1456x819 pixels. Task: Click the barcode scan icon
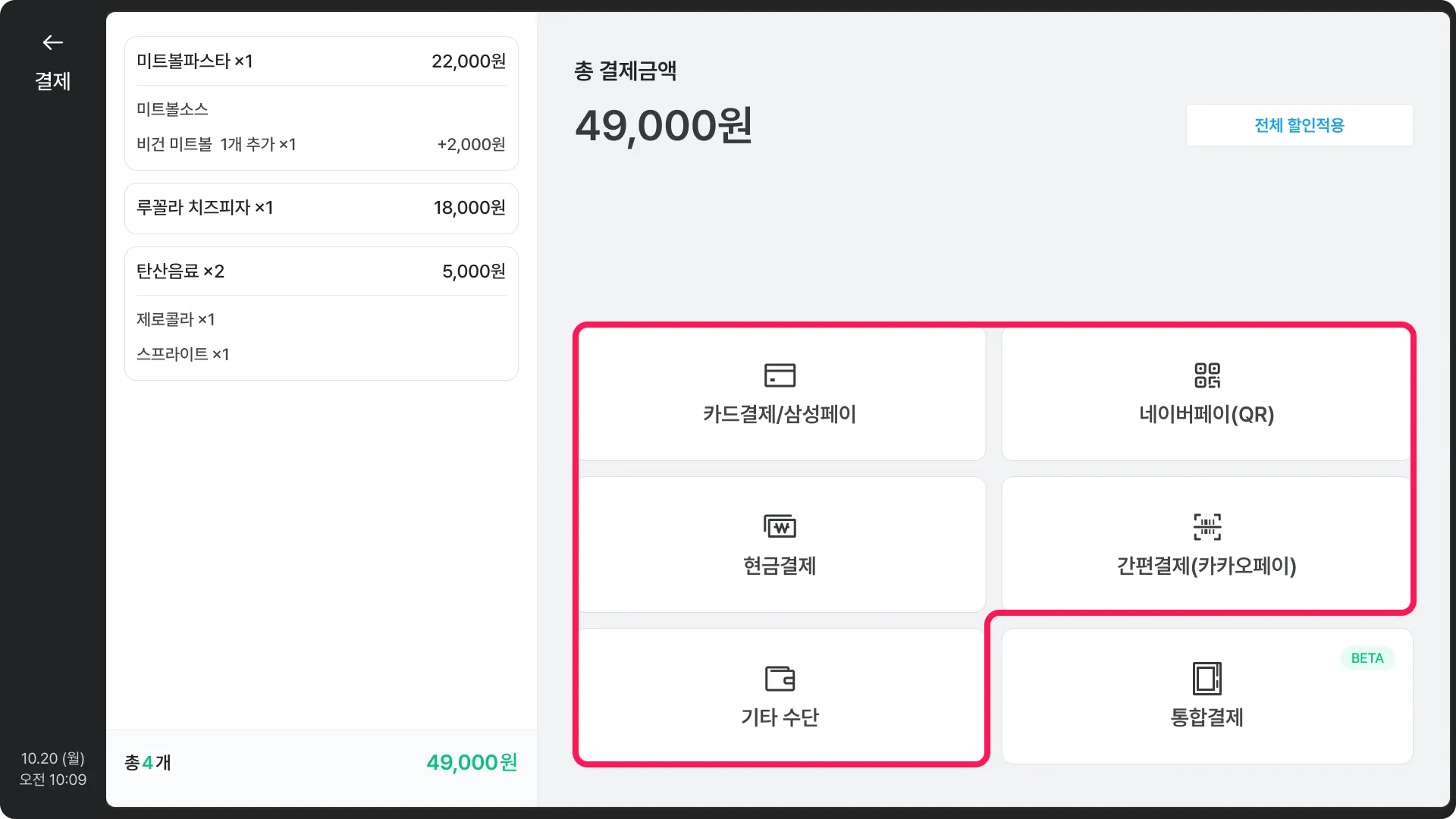1207,526
